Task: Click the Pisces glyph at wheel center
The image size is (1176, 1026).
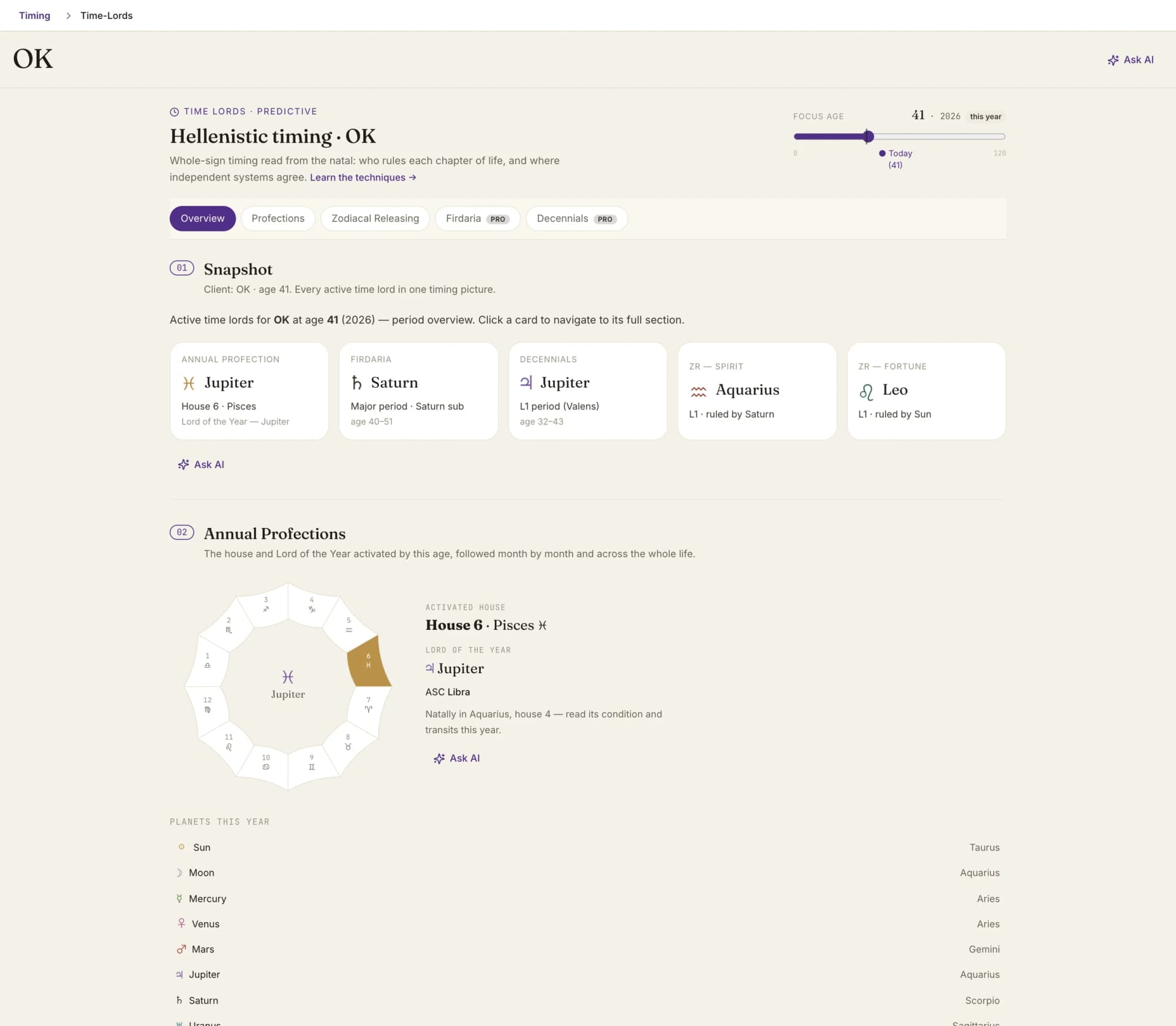Action: click(x=288, y=676)
